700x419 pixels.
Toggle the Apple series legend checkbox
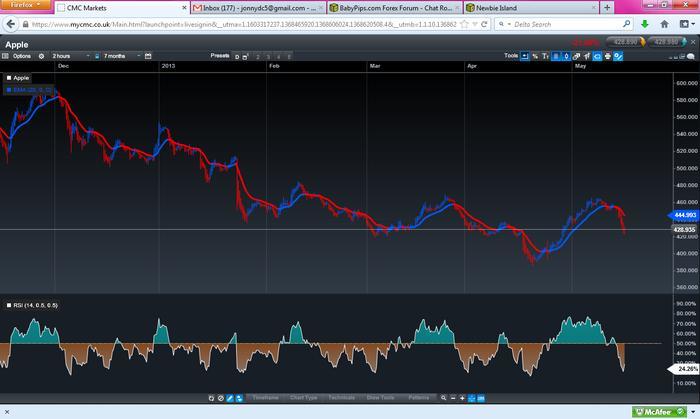[8, 78]
